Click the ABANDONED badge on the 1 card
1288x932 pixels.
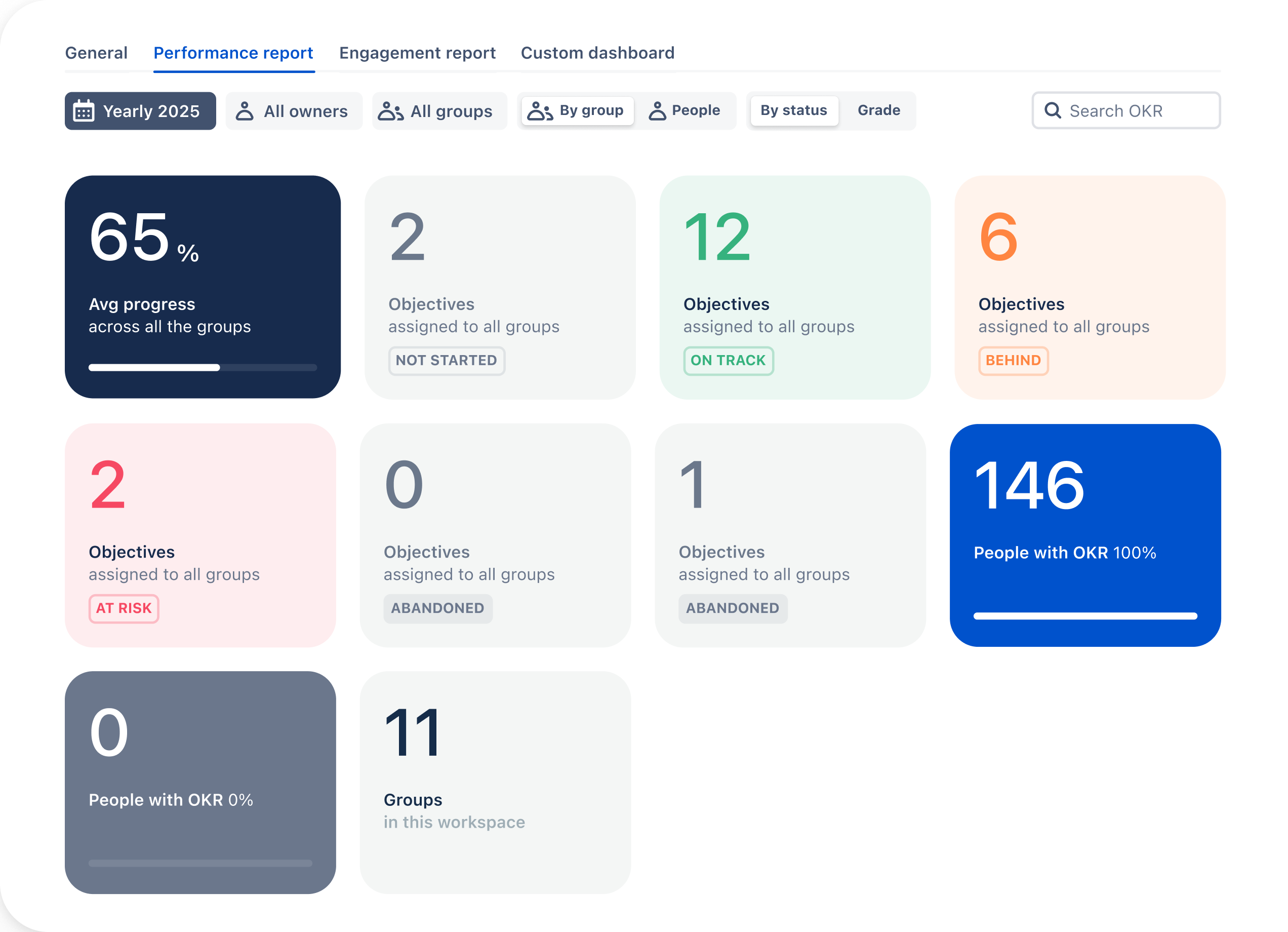(733, 609)
